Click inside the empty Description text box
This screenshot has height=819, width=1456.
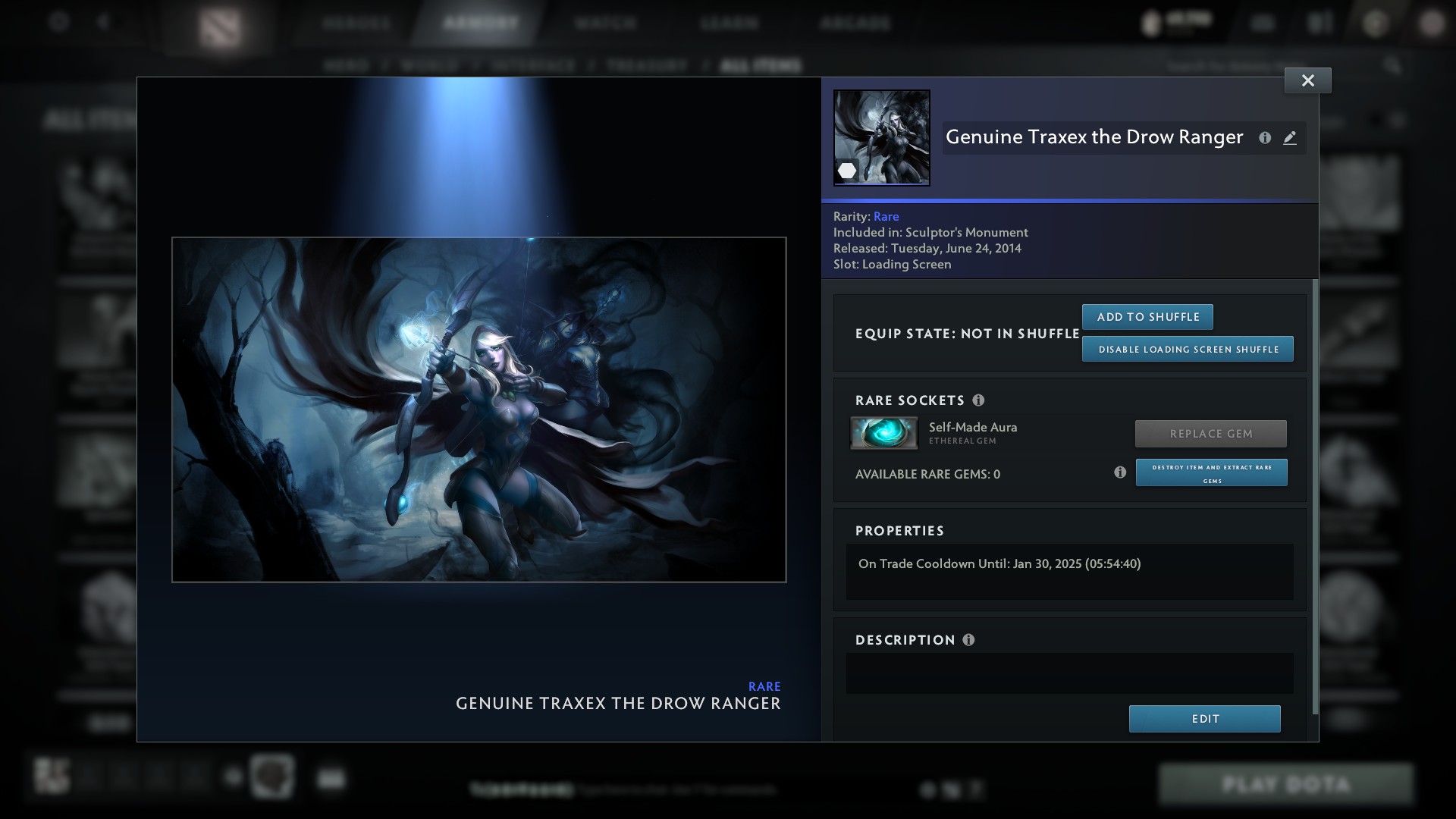coord(1069,673)
